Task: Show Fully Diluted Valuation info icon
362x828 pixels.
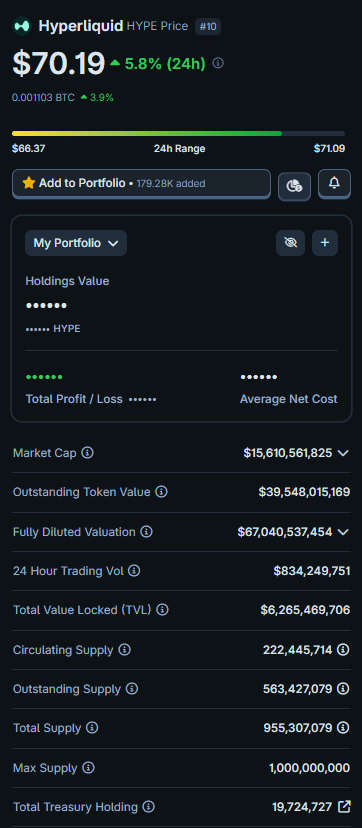Action: click(x=147, y=531)
